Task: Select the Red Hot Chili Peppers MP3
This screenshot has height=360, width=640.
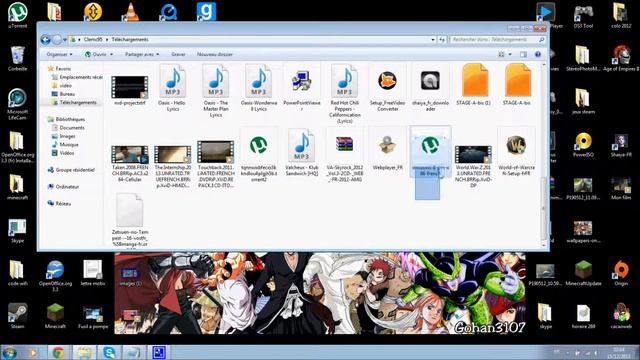Action: point(344,94)
